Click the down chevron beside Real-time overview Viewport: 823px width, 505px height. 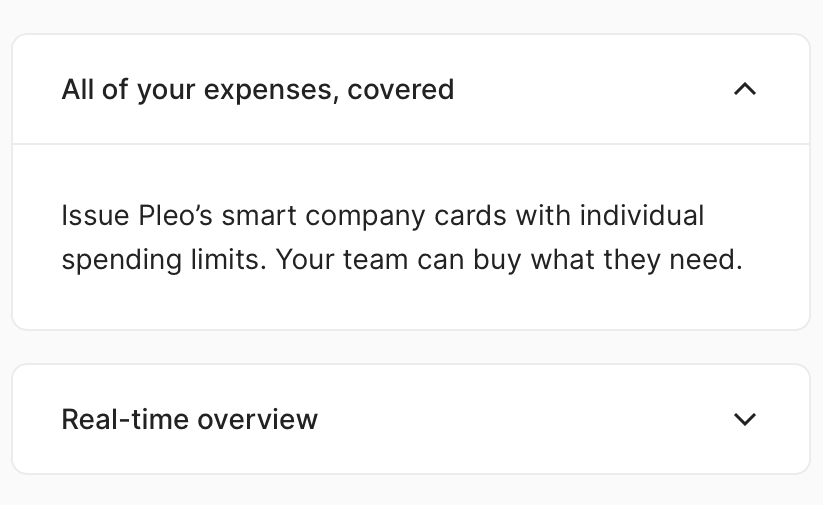(744, 419)
